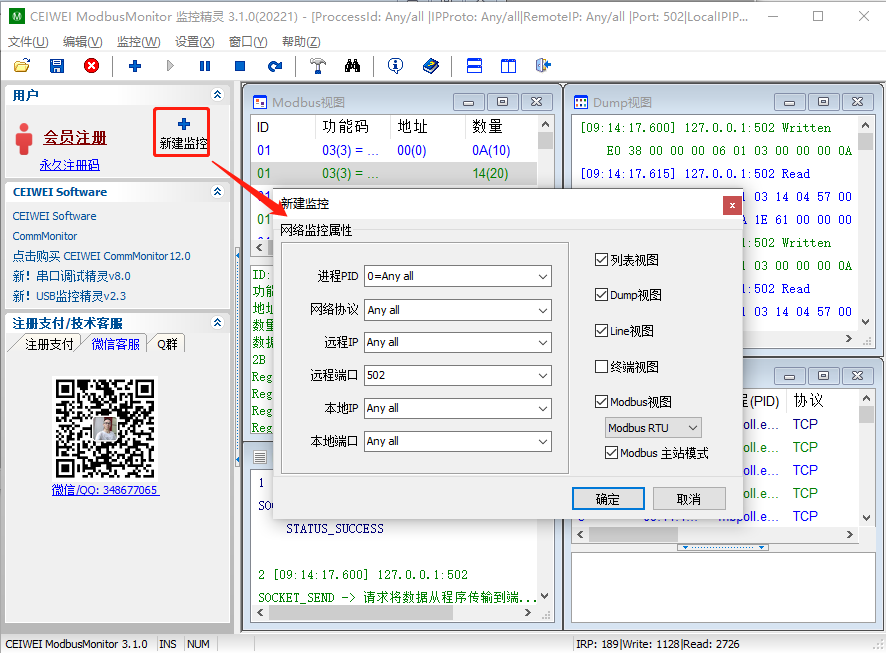Click the USB监控精灵v2.3 link
This screenshot has width=886, height=653.
(x=81, y=296)
